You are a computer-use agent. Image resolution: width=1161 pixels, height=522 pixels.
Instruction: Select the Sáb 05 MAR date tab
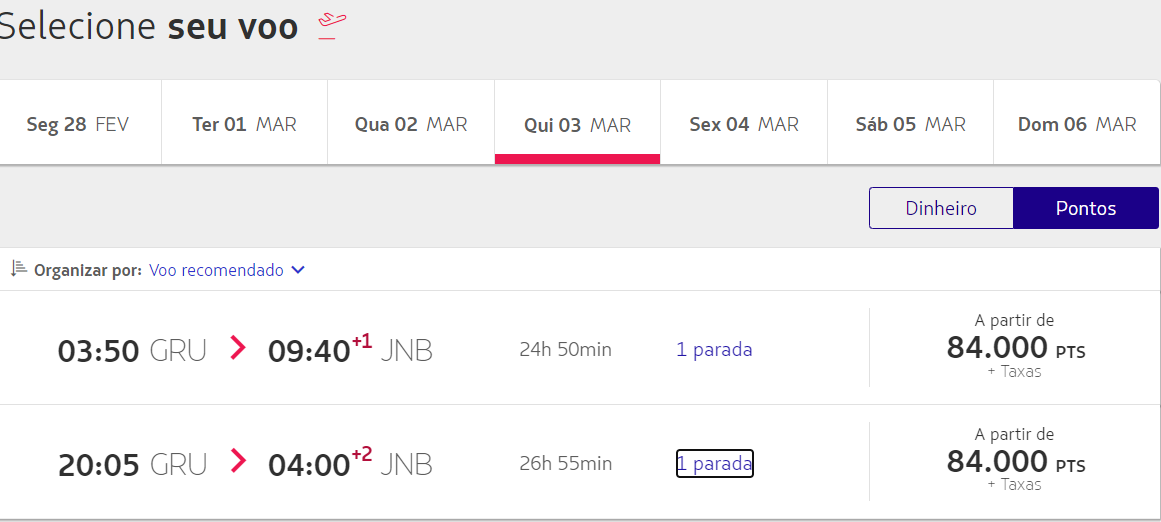(x=910, y=125)
